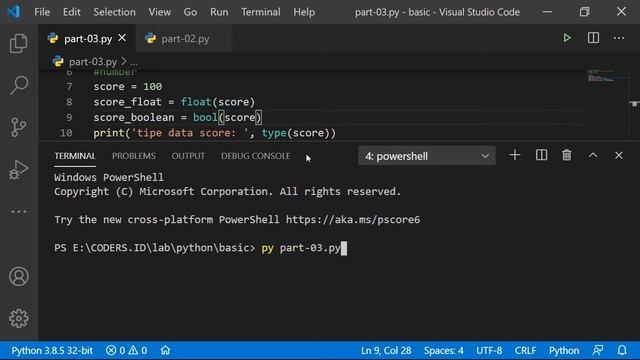Open notifications bell in status bar
640x360 pixels.
point(622,351)
